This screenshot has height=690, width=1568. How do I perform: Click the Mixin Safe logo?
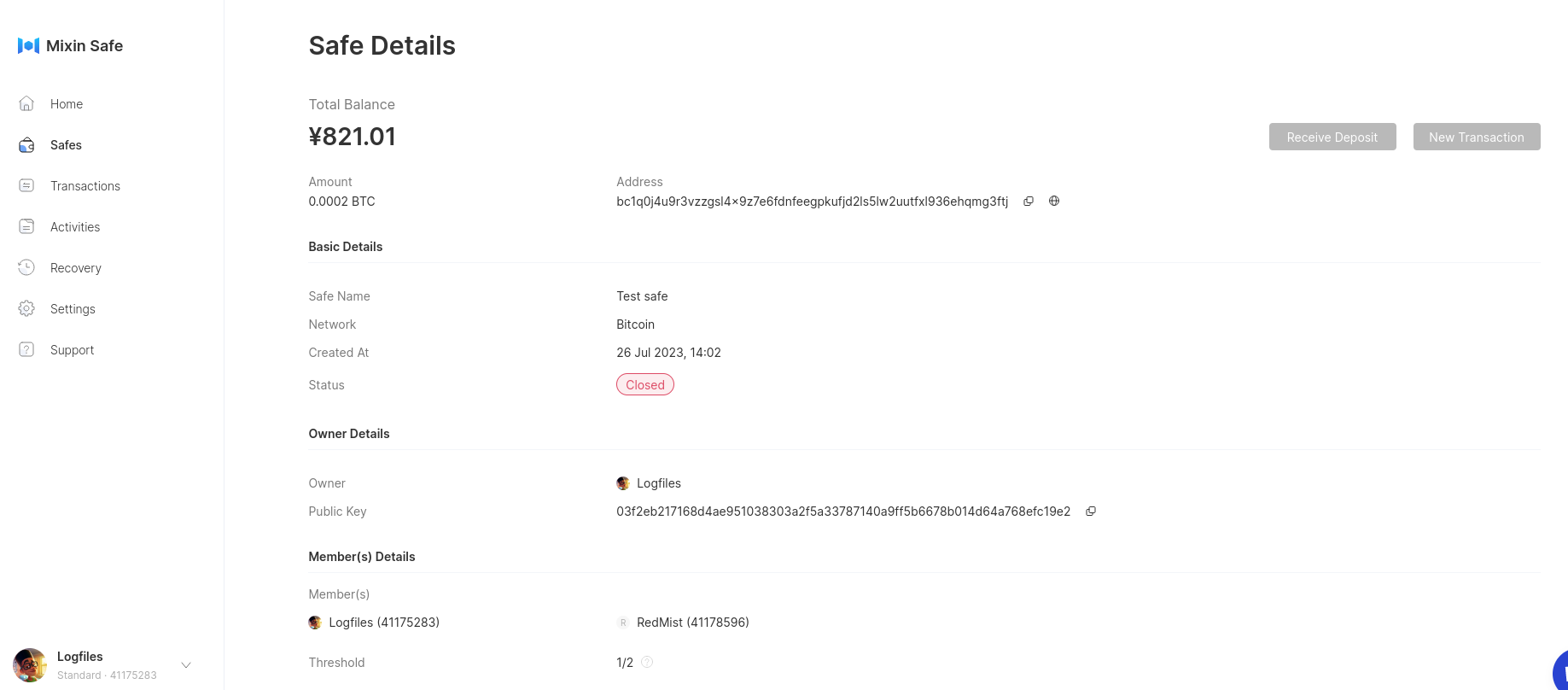click(x=28, y=45)
